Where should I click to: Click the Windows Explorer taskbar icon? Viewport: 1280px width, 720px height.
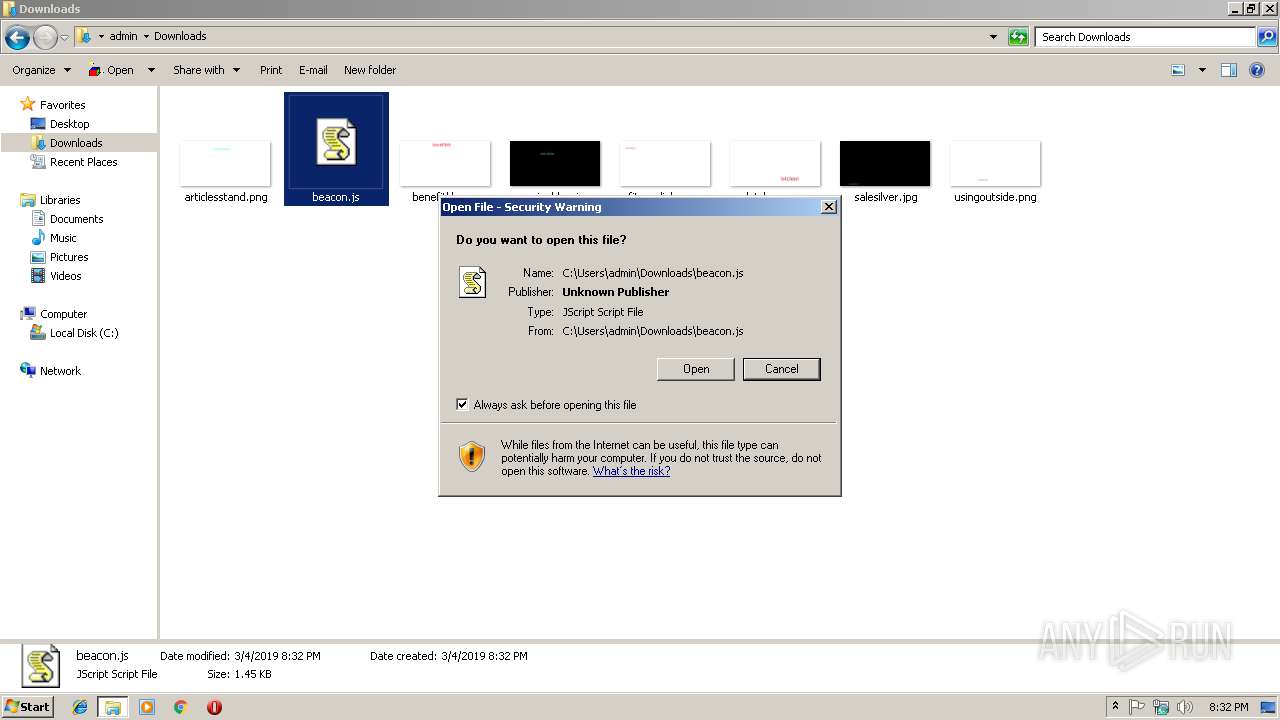[x=113, y=707]
